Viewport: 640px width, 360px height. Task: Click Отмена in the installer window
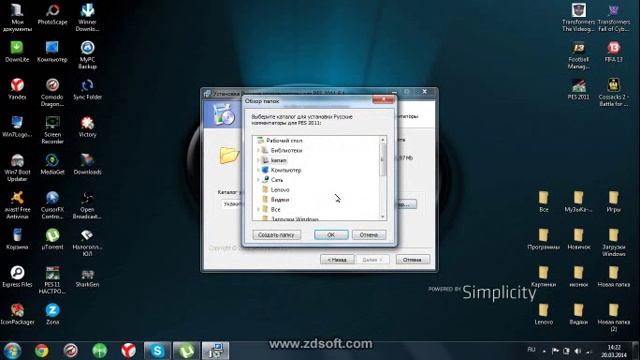point(412,260)
